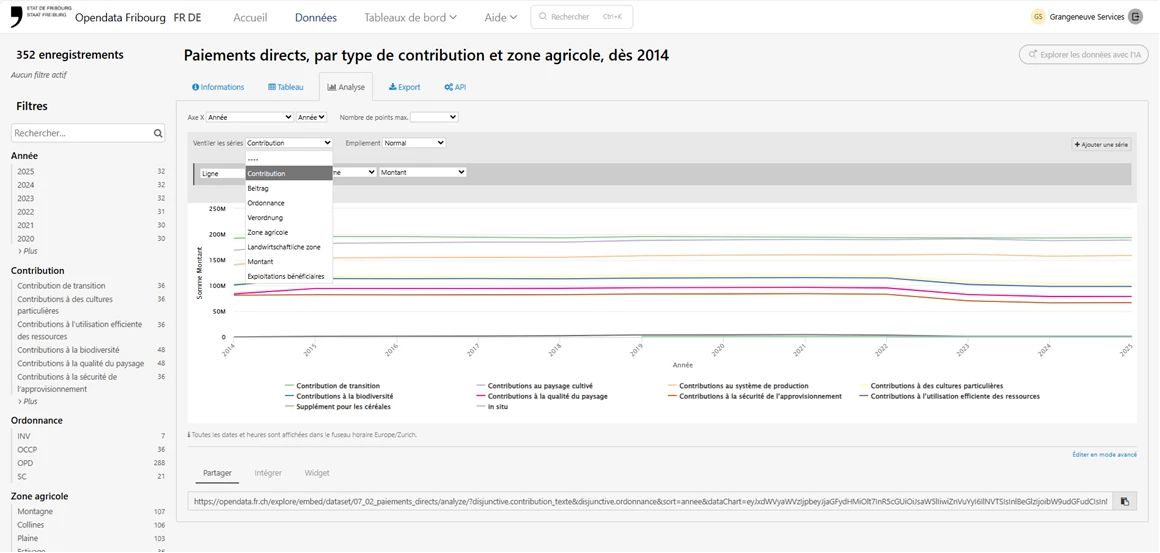
Task: Open the Informations tab
Action: coord(218,87)
